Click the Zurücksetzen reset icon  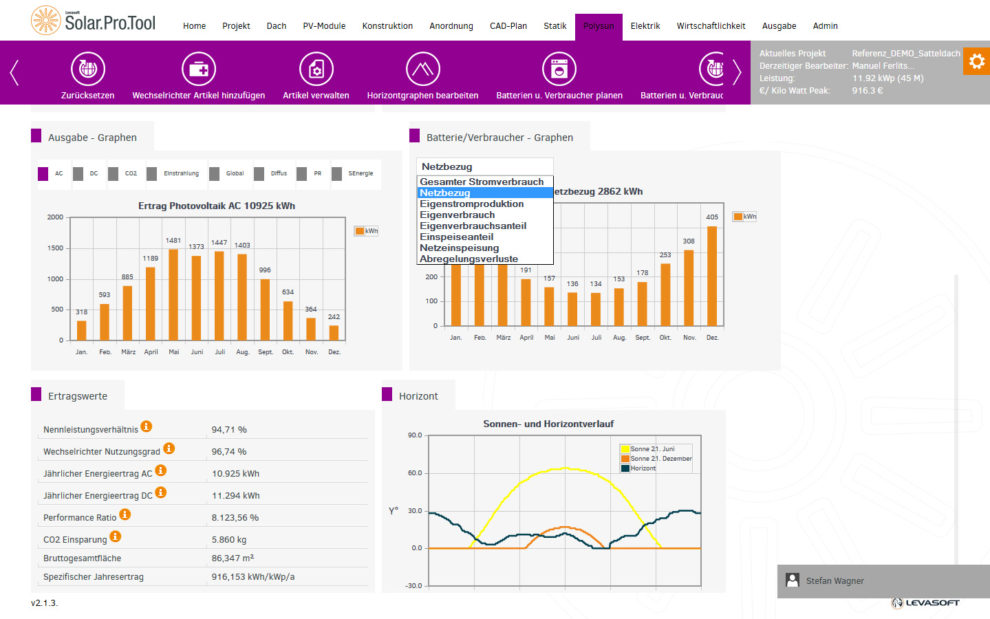coord(88,69)
